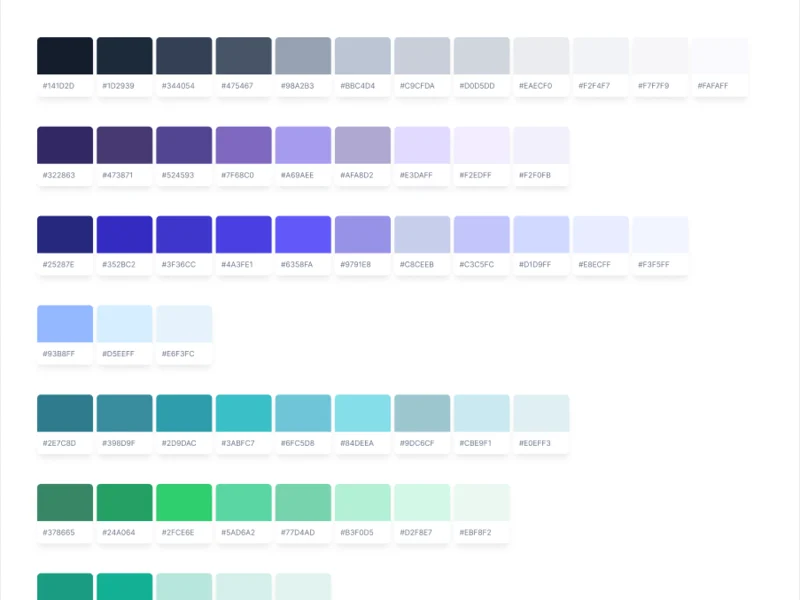Image resolution: width=800 pixels, height=600 pixels.
Task: Click the hex label #D0D5DD
Action: [477, 86]
